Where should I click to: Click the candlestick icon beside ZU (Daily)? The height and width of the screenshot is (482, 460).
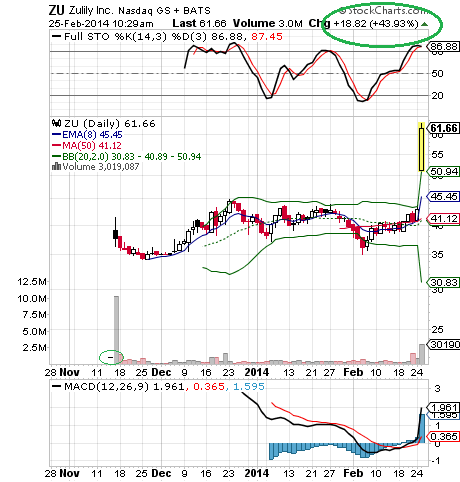[x=56, y=123]
